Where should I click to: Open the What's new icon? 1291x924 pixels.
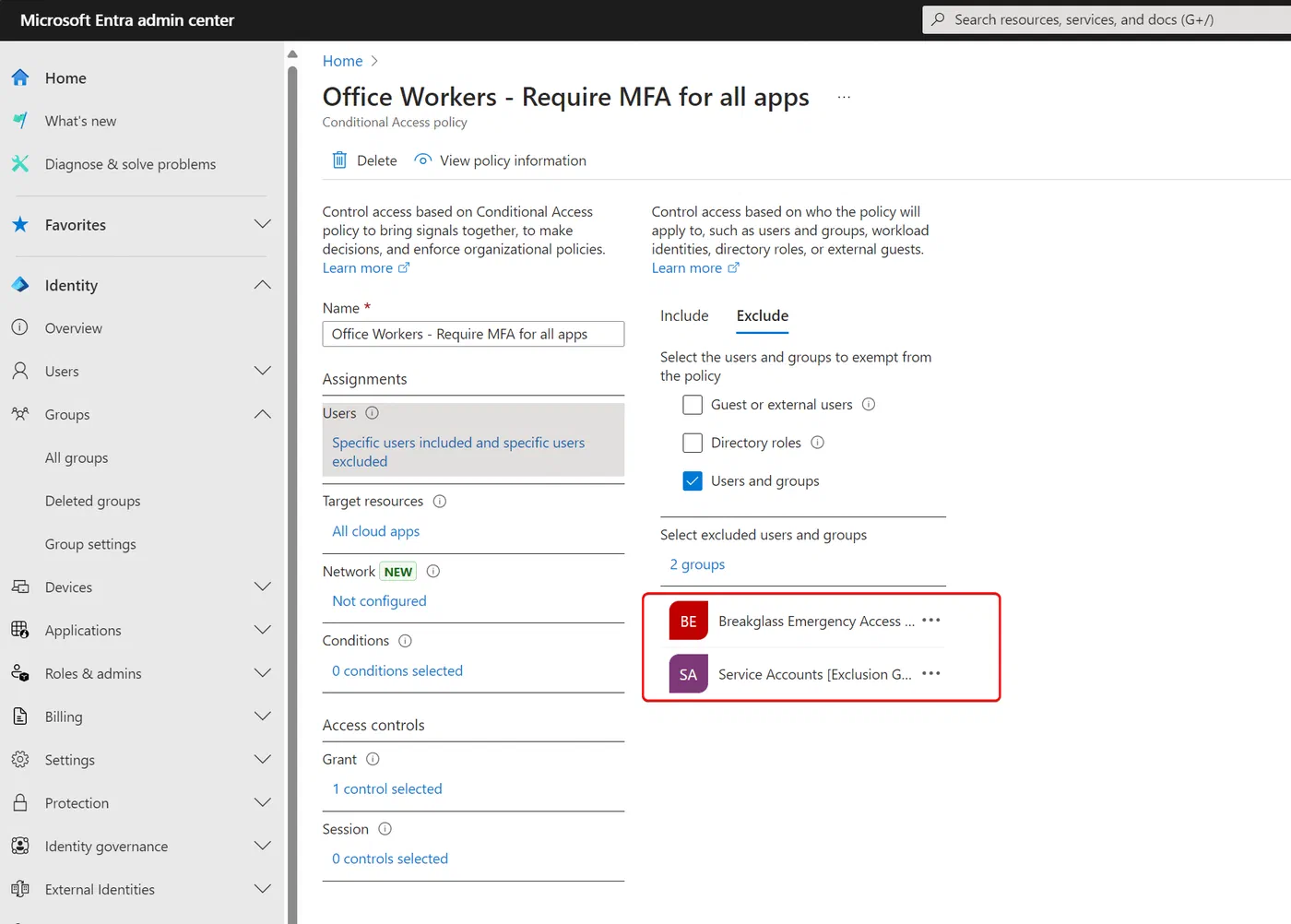(x=20, y=121)
